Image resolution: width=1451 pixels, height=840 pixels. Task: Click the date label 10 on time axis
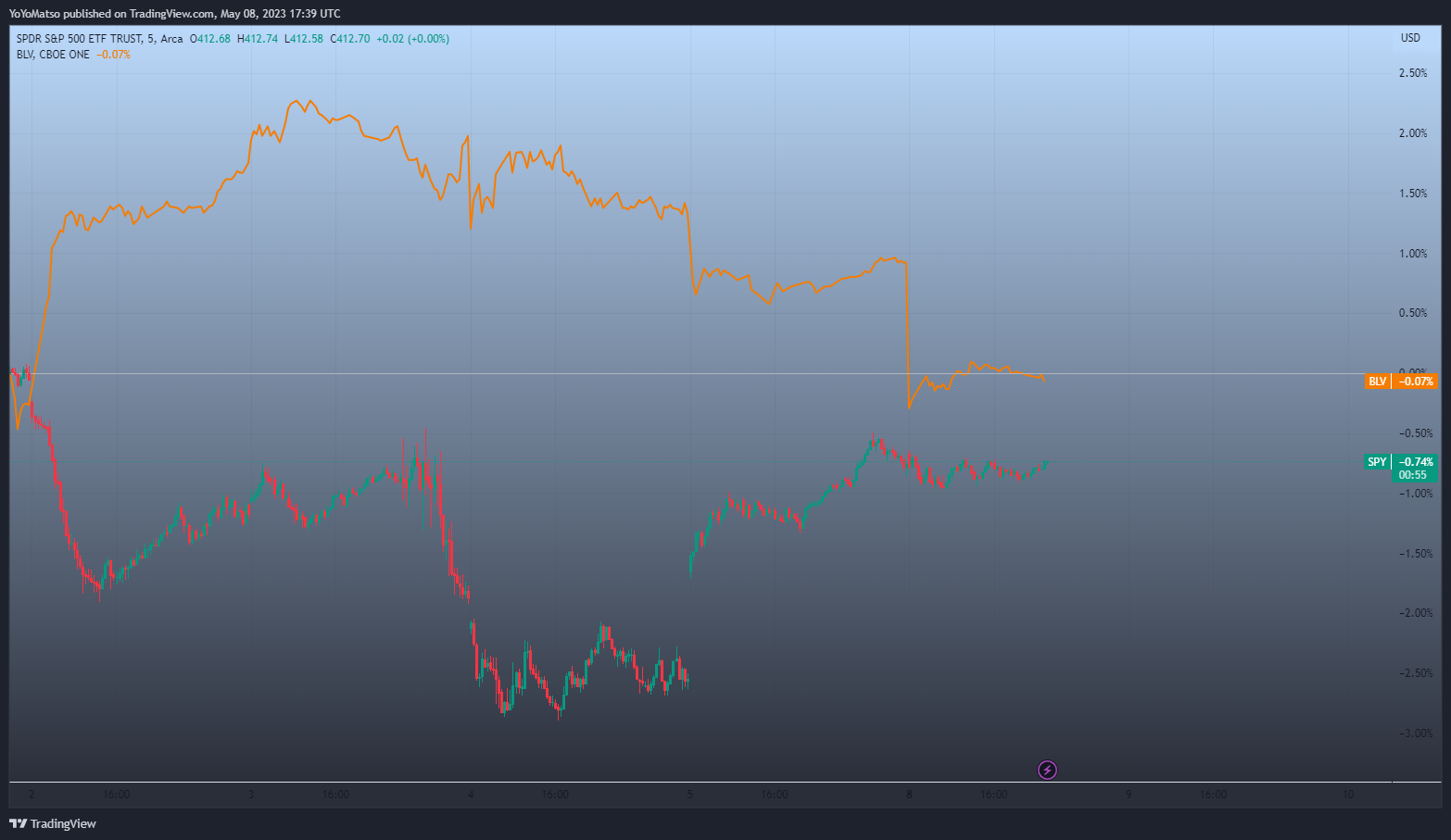pyautogui.click(x=1348, y=795)
